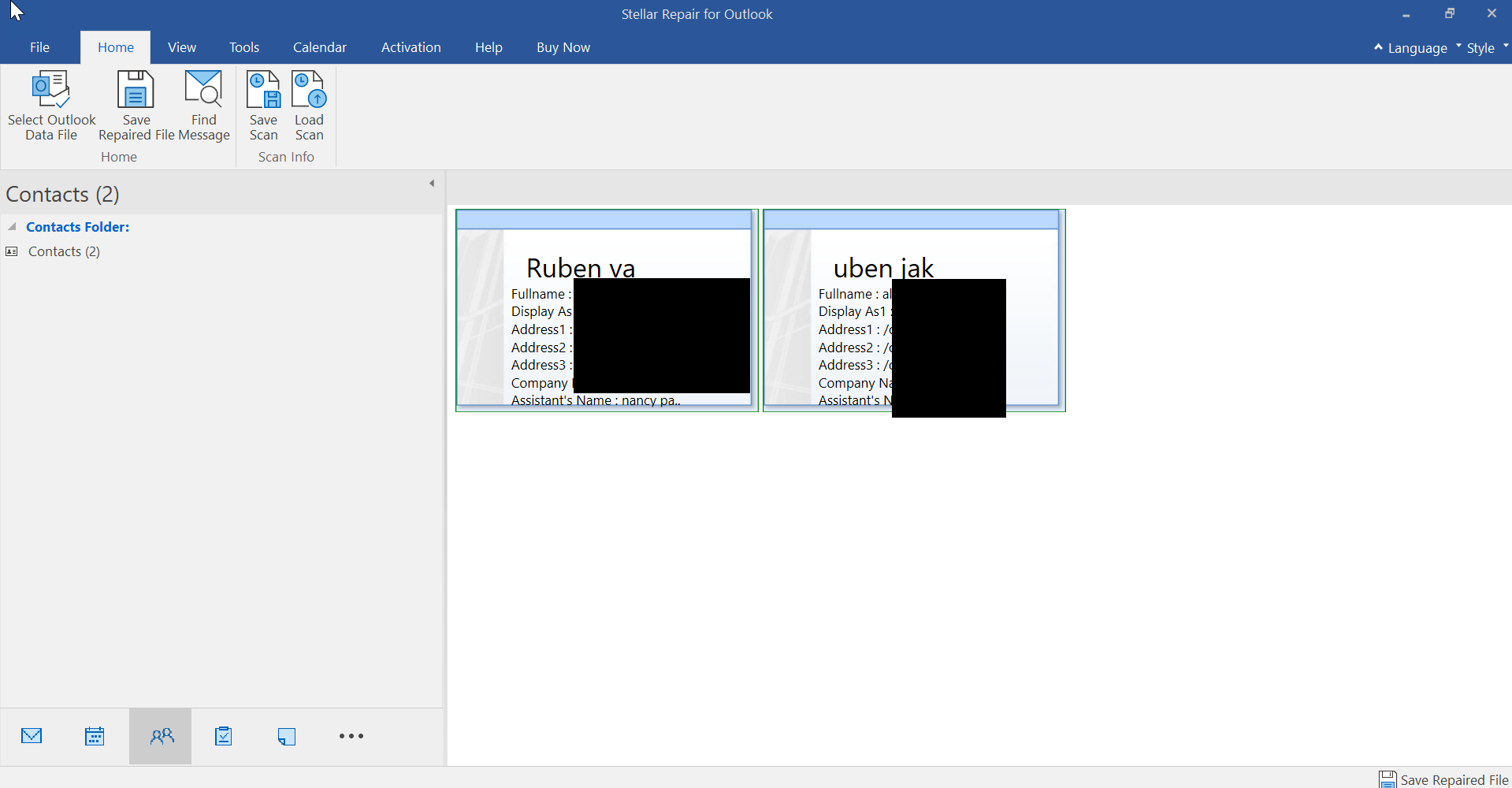Close the Stellar Repair window
Viewport: 1512px width, 788px height.
tap(1492, 13)
